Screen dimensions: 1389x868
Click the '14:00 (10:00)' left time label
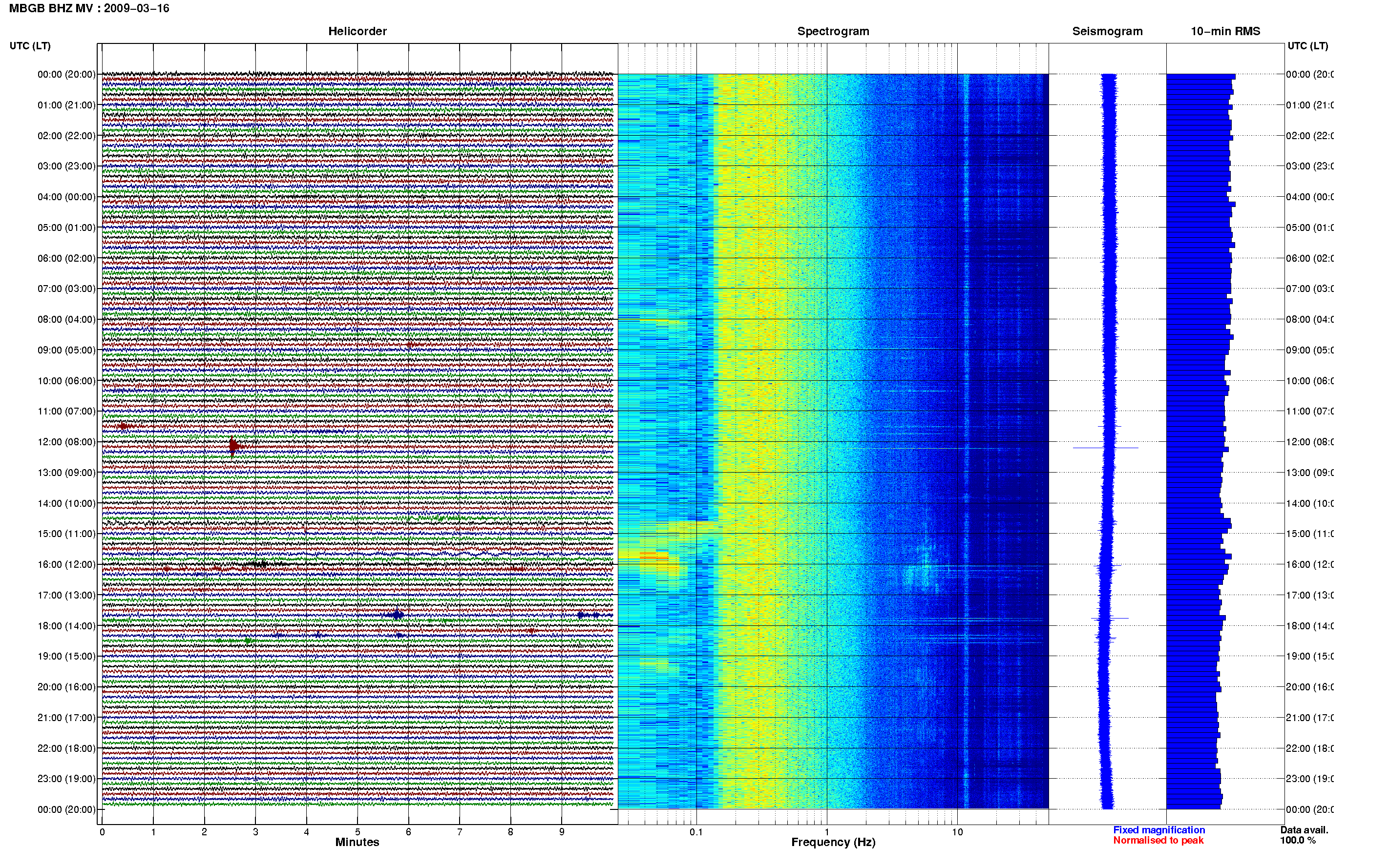click(66, 503)
